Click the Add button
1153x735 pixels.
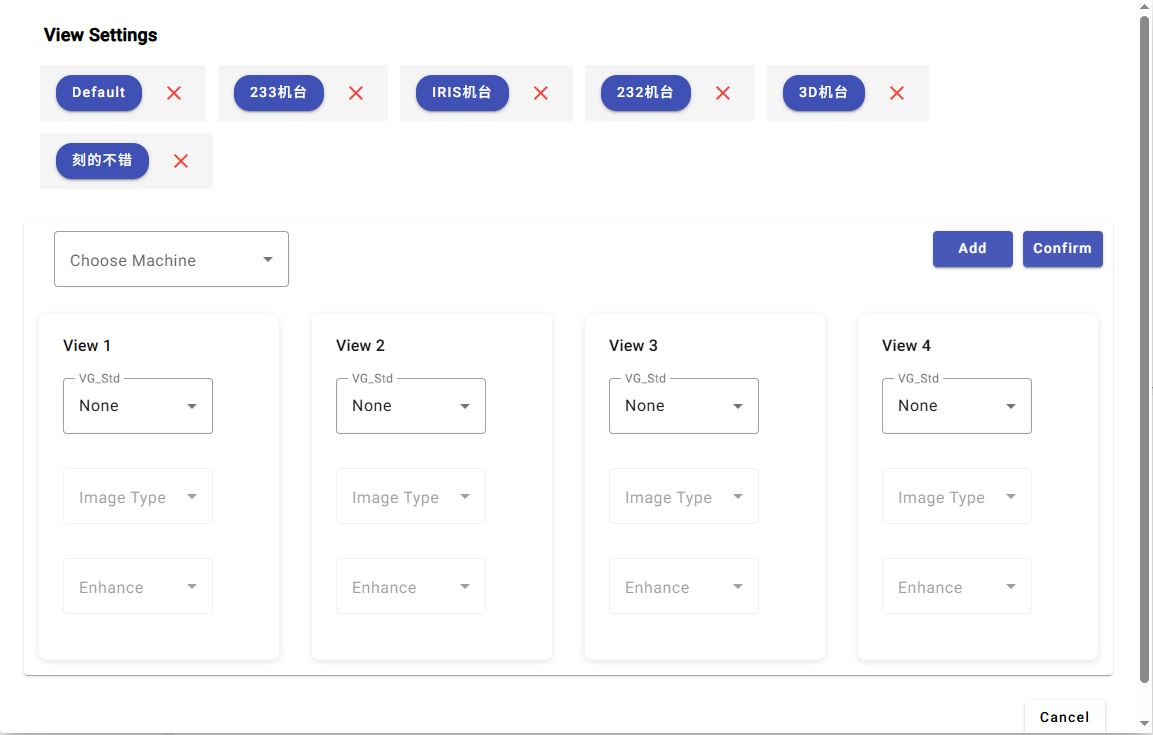[x=972, y=249]
